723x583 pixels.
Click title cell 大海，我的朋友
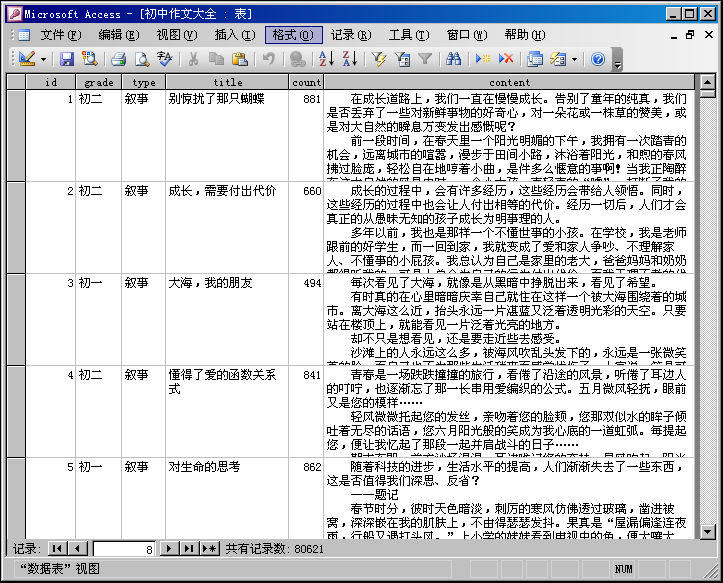point(227,320)
